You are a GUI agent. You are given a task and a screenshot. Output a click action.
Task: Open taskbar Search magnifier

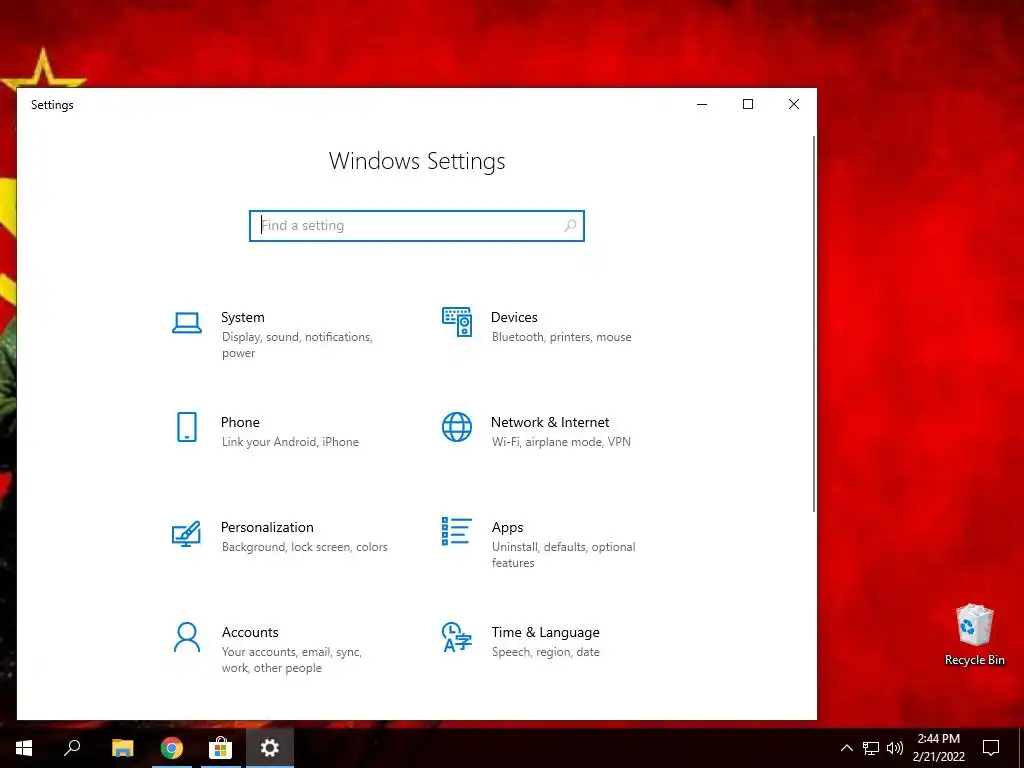[72, 748]
